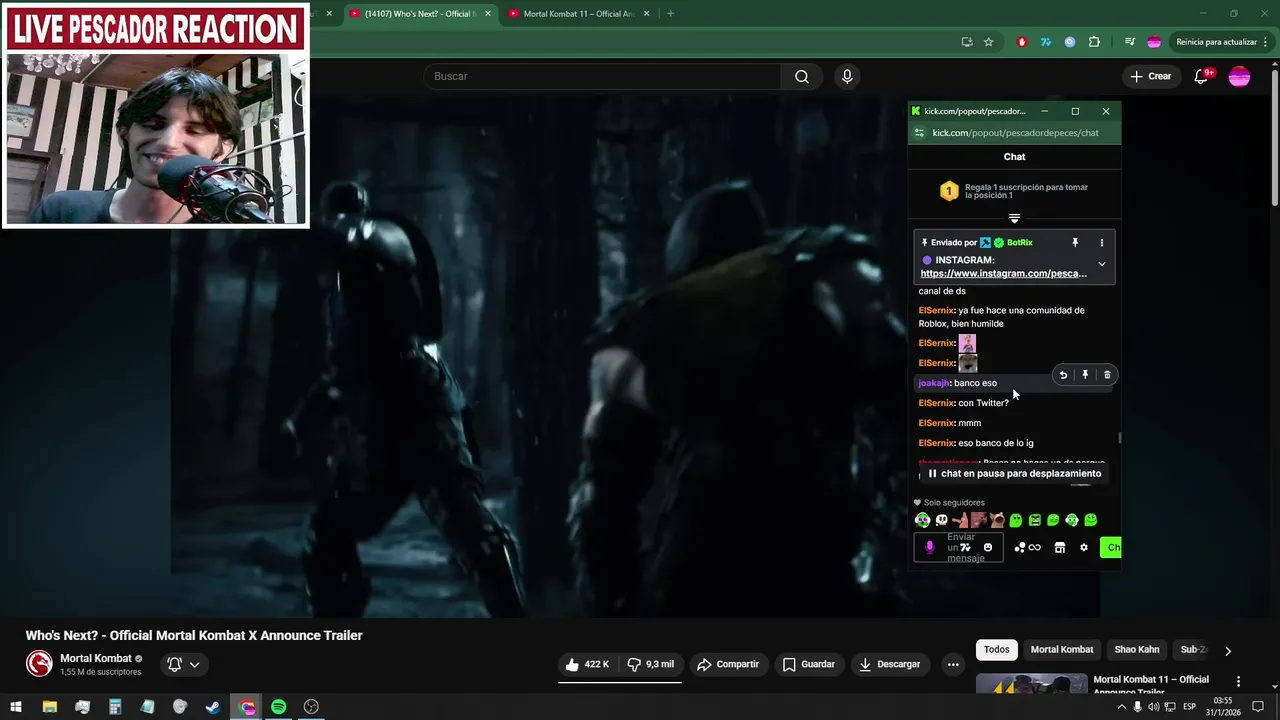The image size is (1280, 720).
Task: Click Reinicia para actualizar
Action: point(1216,42)
